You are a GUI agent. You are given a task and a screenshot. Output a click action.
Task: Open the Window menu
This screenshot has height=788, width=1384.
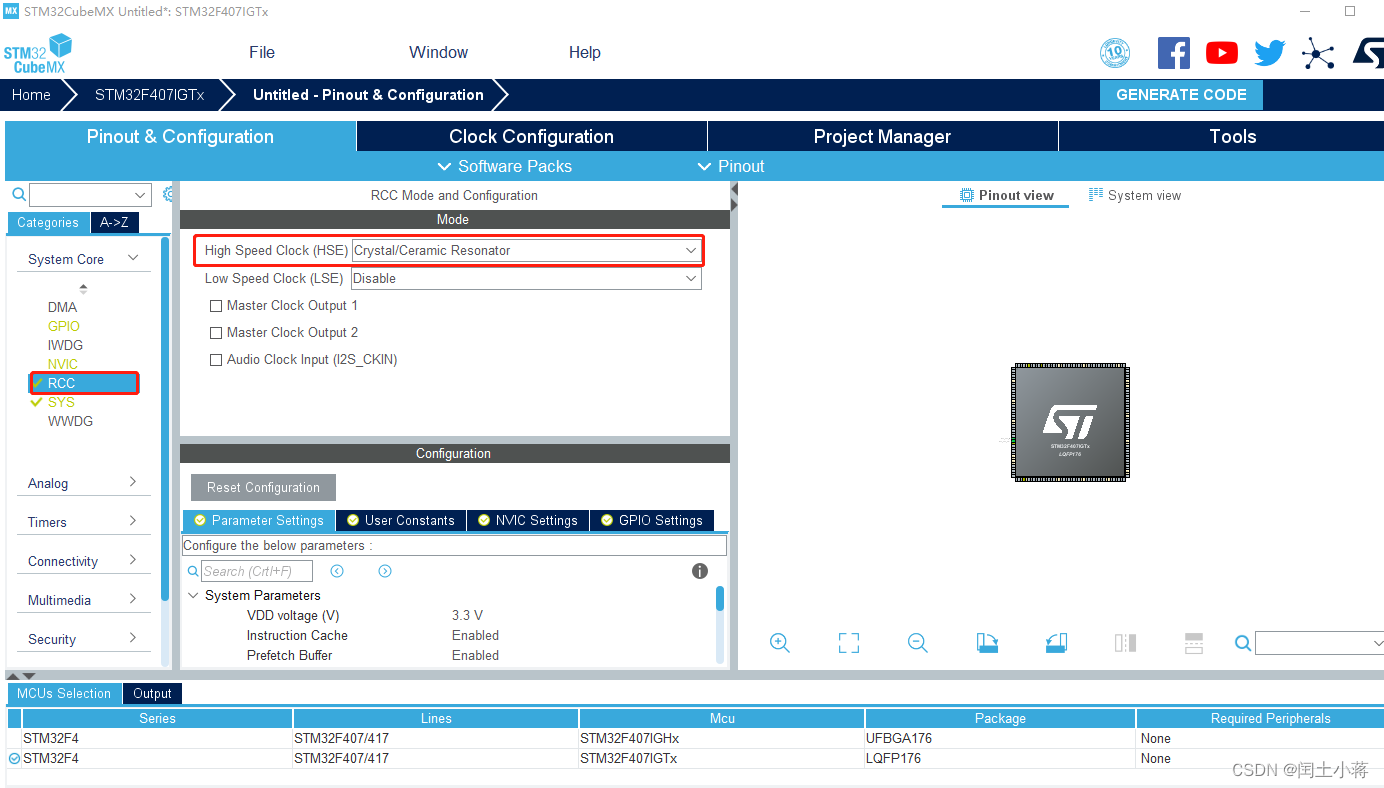[x=438, y=53]
